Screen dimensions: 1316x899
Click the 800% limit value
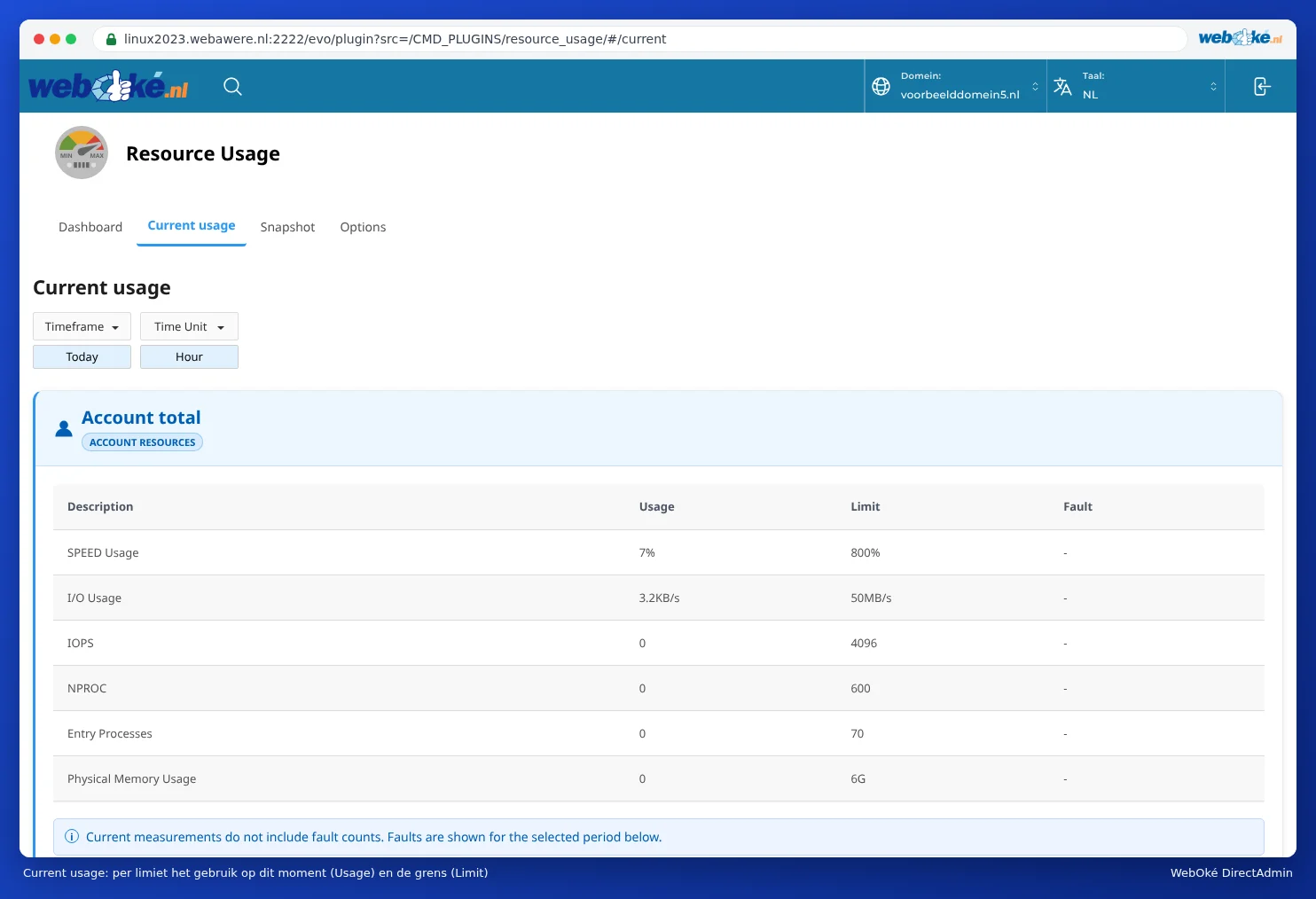coord(866,552)
